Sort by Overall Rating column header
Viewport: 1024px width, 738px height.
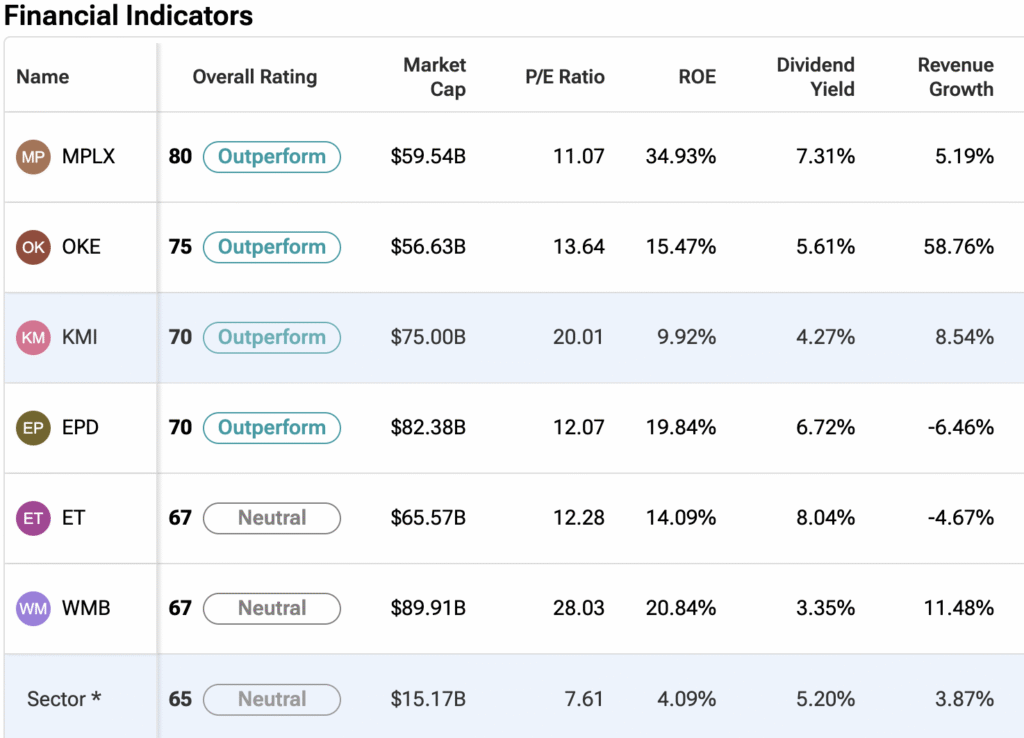click(254, 77)
